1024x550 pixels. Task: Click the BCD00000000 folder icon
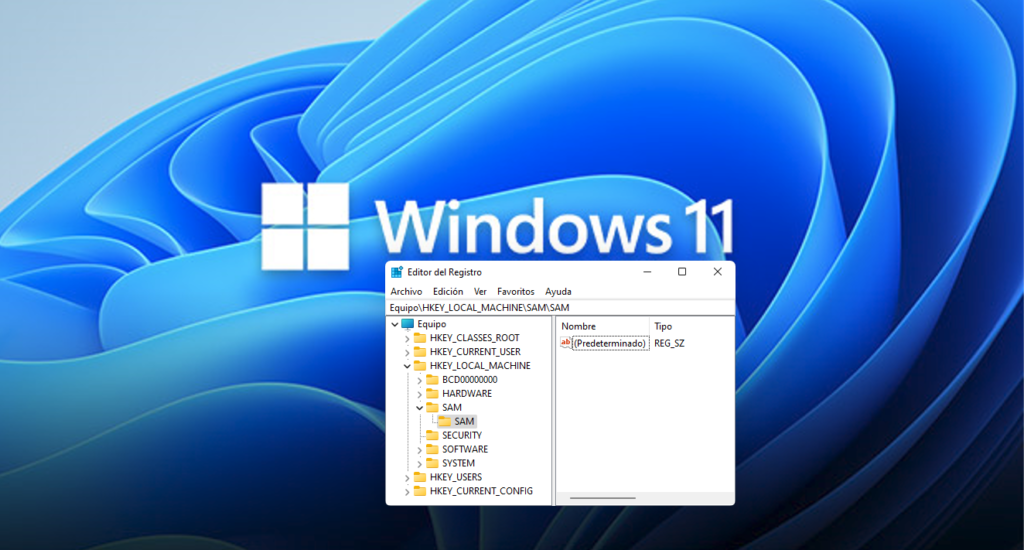[432, 380]
